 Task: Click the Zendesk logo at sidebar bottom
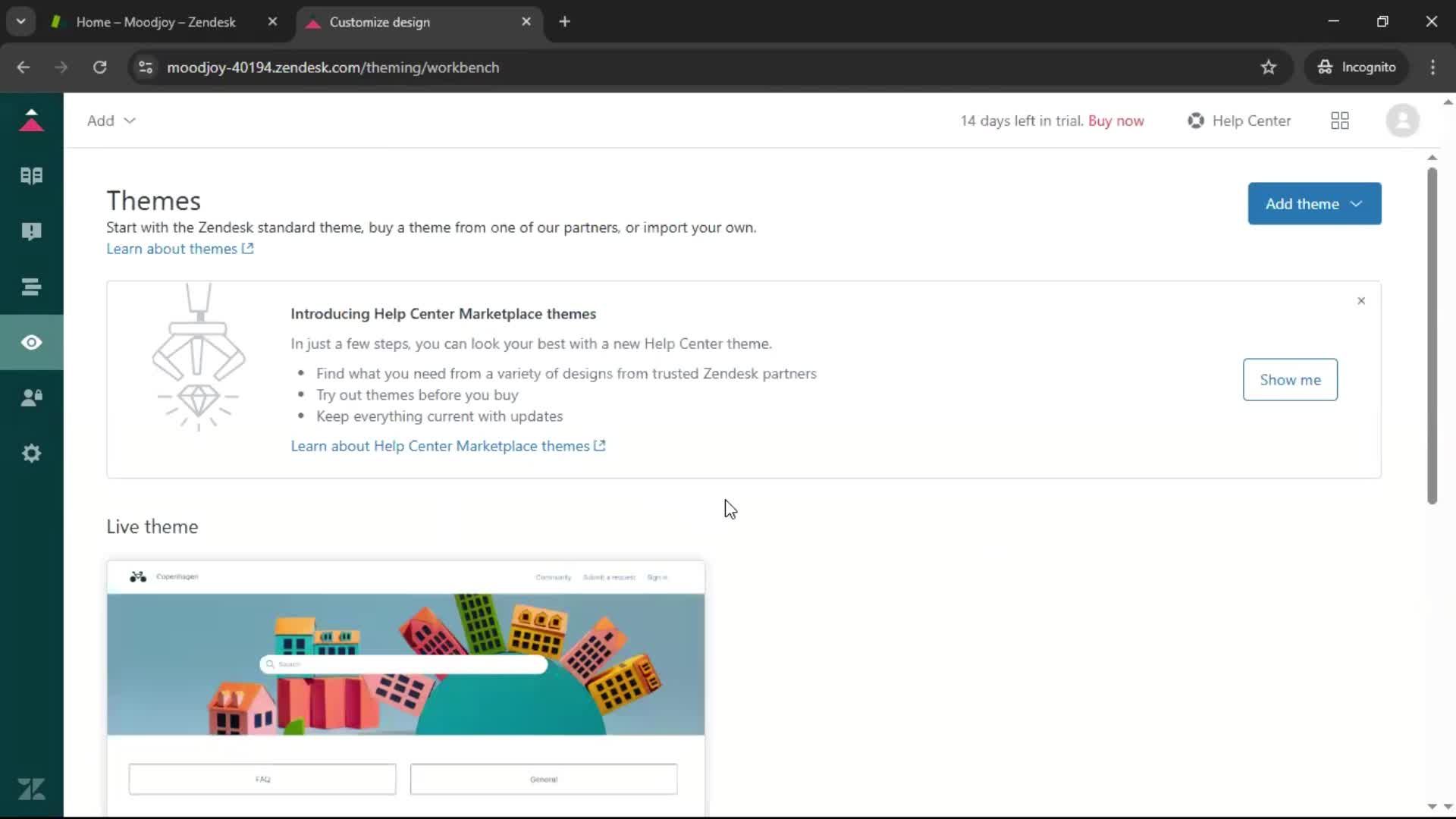pos(31,789)
